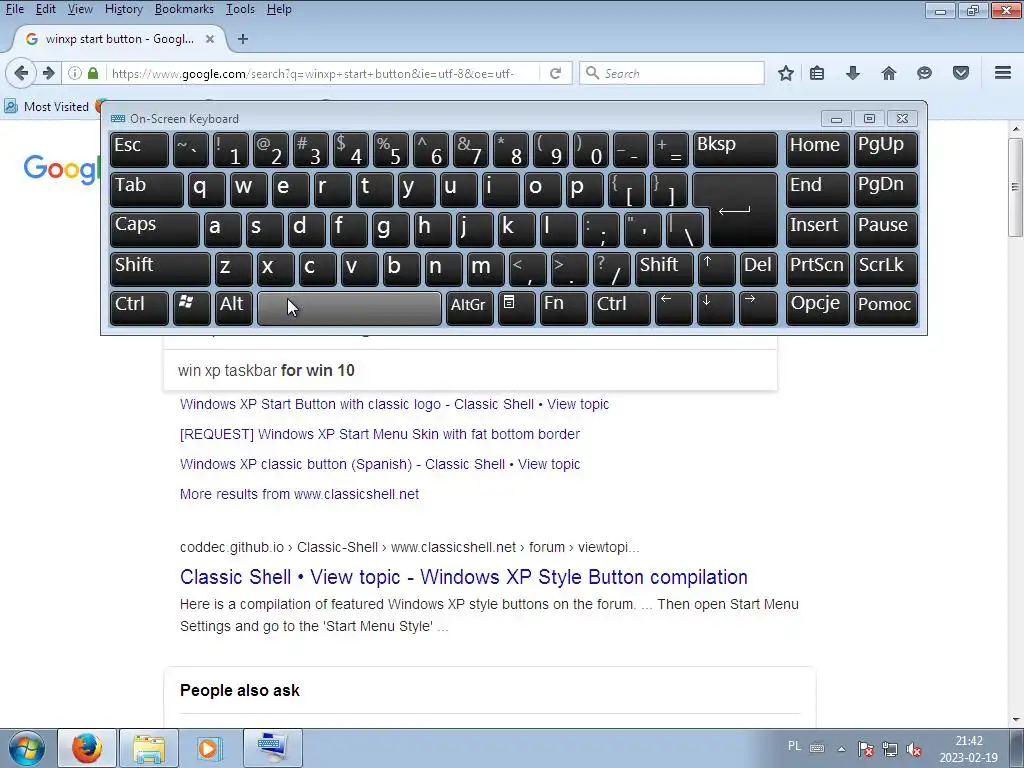The image size is (1024, 768).
Task: Open Action Center flag tray icon
Action: pyautogui.click(x=865, y=749)
